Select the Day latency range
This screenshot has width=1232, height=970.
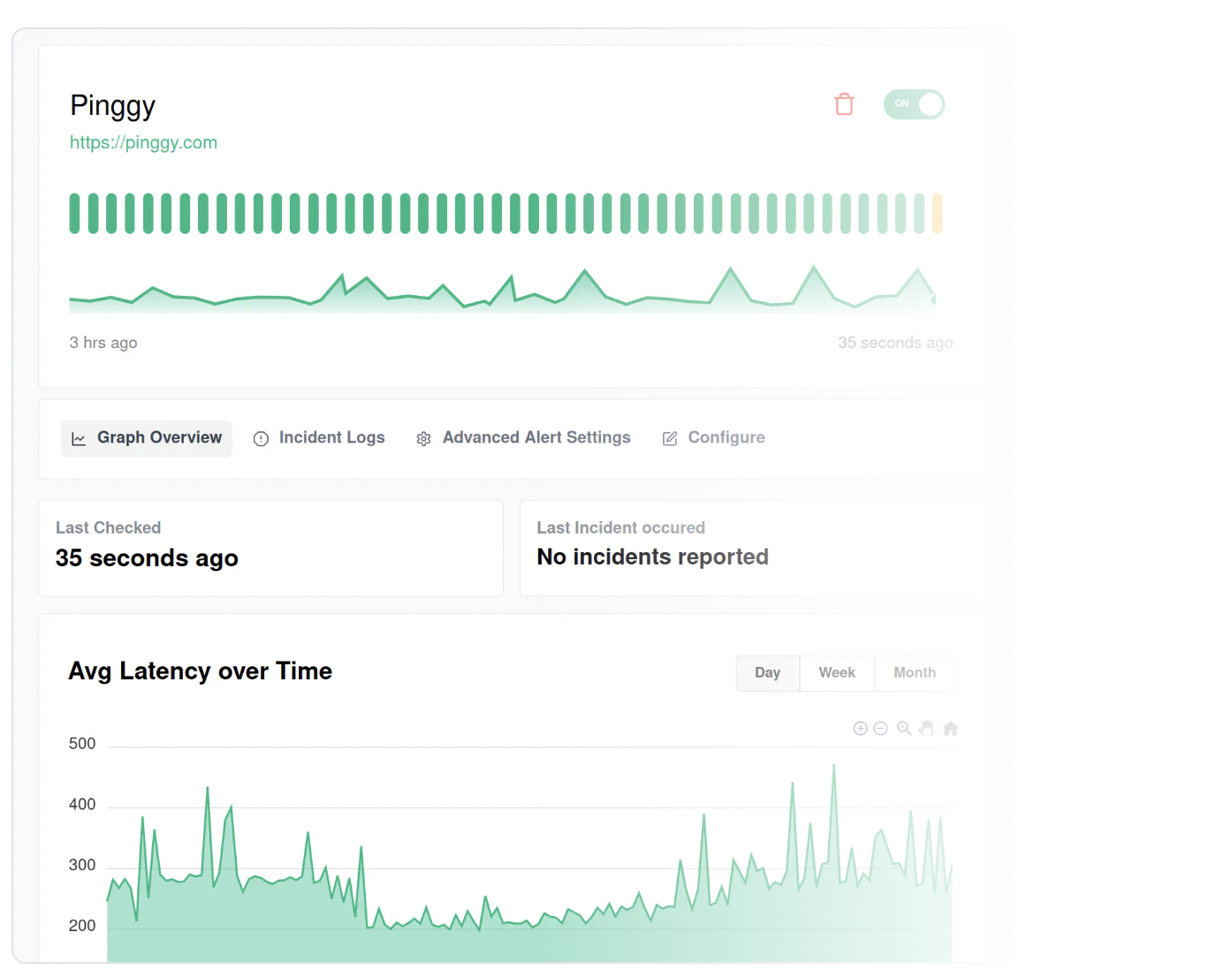click(x=767, y=673)
